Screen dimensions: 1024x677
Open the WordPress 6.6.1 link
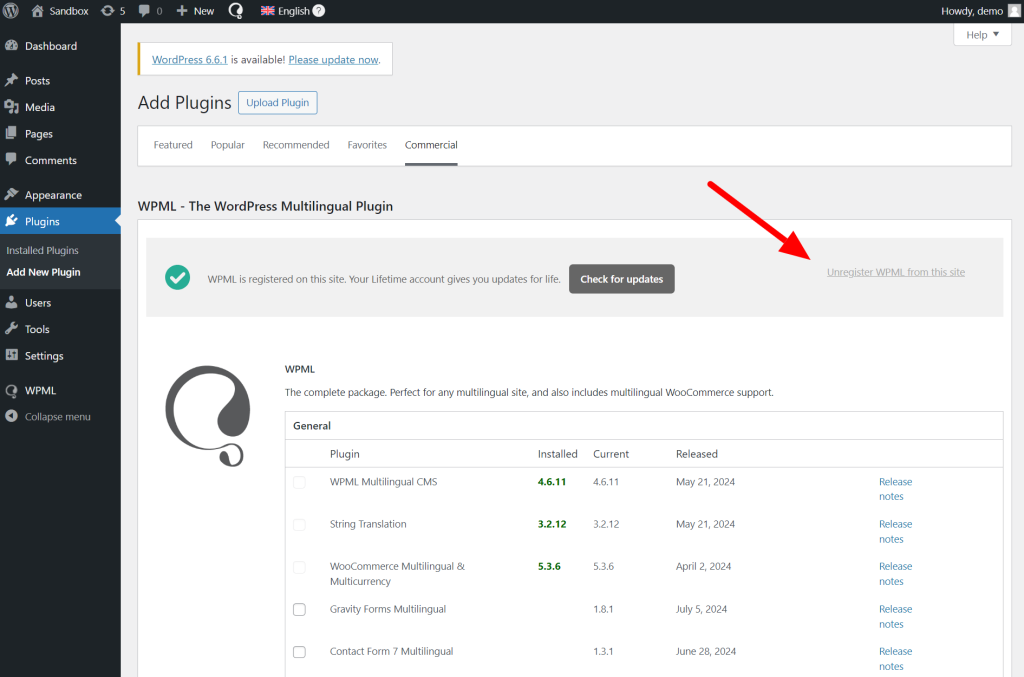(189, 59)
